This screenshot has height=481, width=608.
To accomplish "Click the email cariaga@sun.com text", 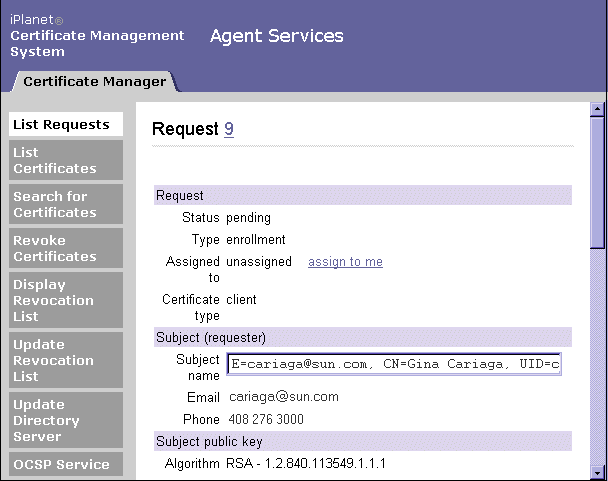I will (284, 397).
